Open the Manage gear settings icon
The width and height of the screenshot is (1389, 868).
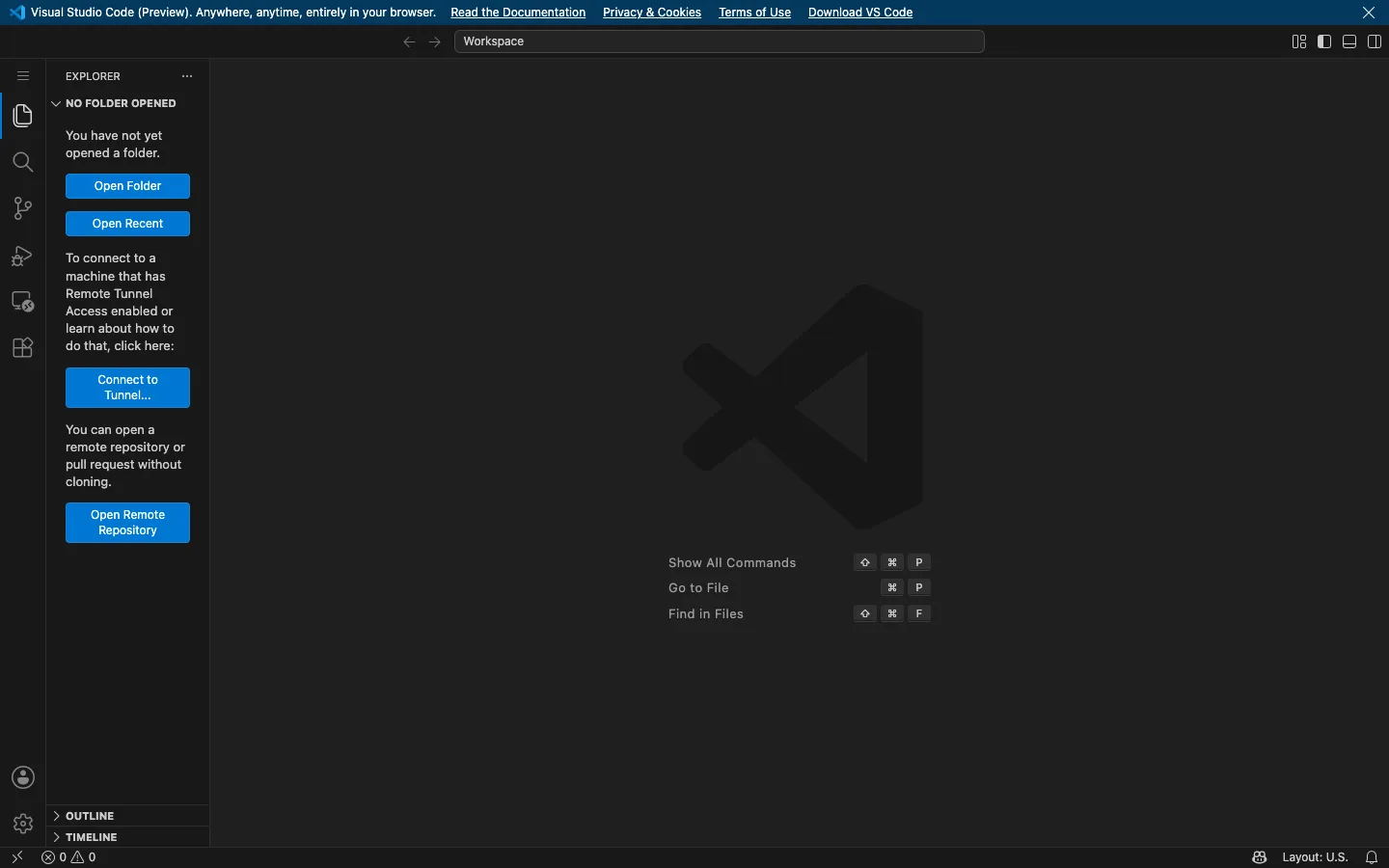click(23, 825)
